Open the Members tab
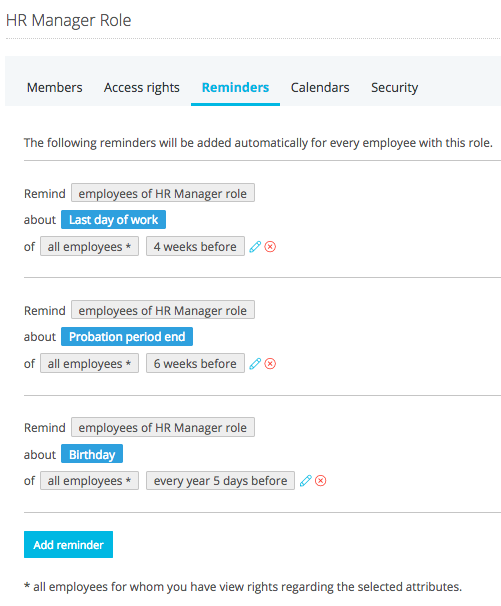The width and height of the screenshot is (501, 606). 55,87
